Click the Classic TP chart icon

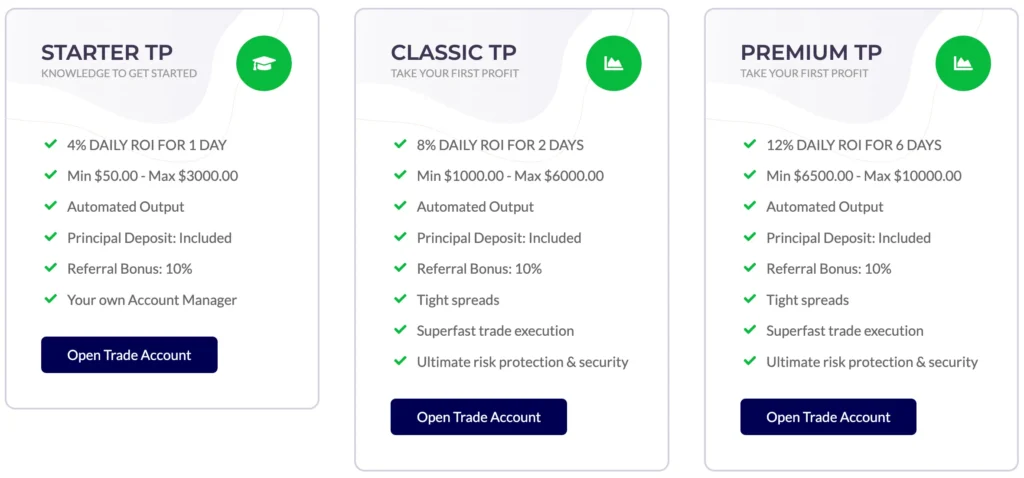tap(614, 63)
